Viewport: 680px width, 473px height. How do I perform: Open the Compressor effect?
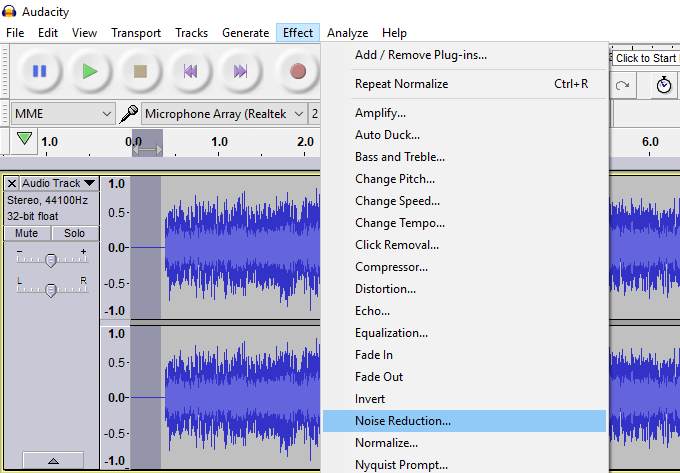click(x=464, y=267)
